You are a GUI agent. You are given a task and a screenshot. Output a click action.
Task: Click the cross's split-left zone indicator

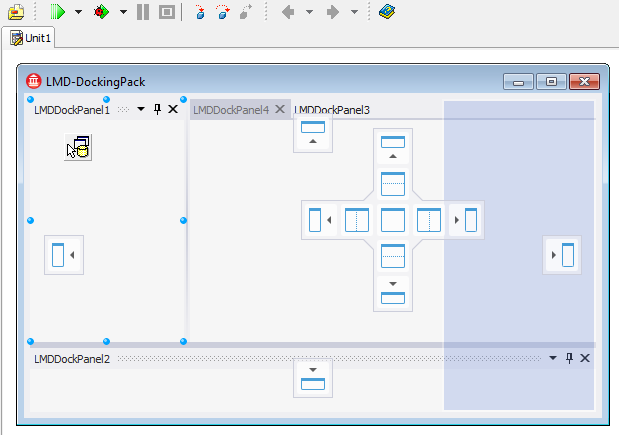(x=357, y=220)
